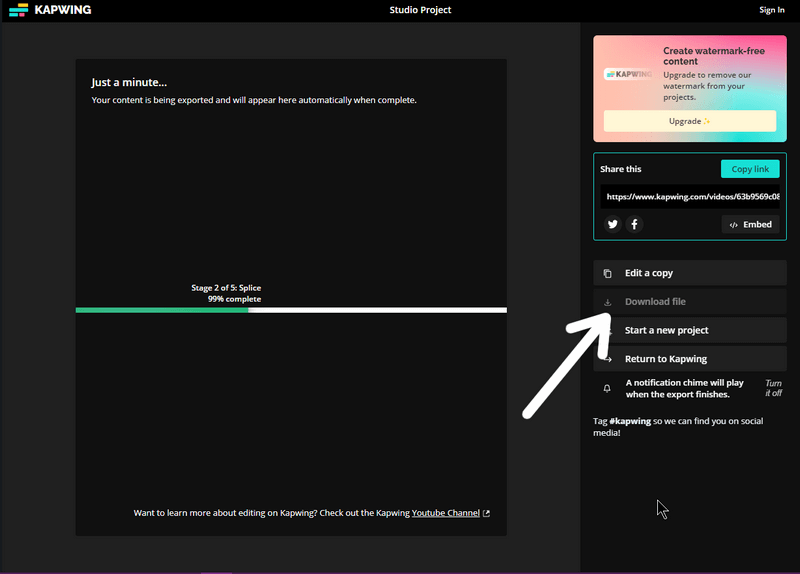The width and height of the screenshot is (800, 574).
Task: Click the Edit a copy duplicate icon
Action: tap(607, 273)
